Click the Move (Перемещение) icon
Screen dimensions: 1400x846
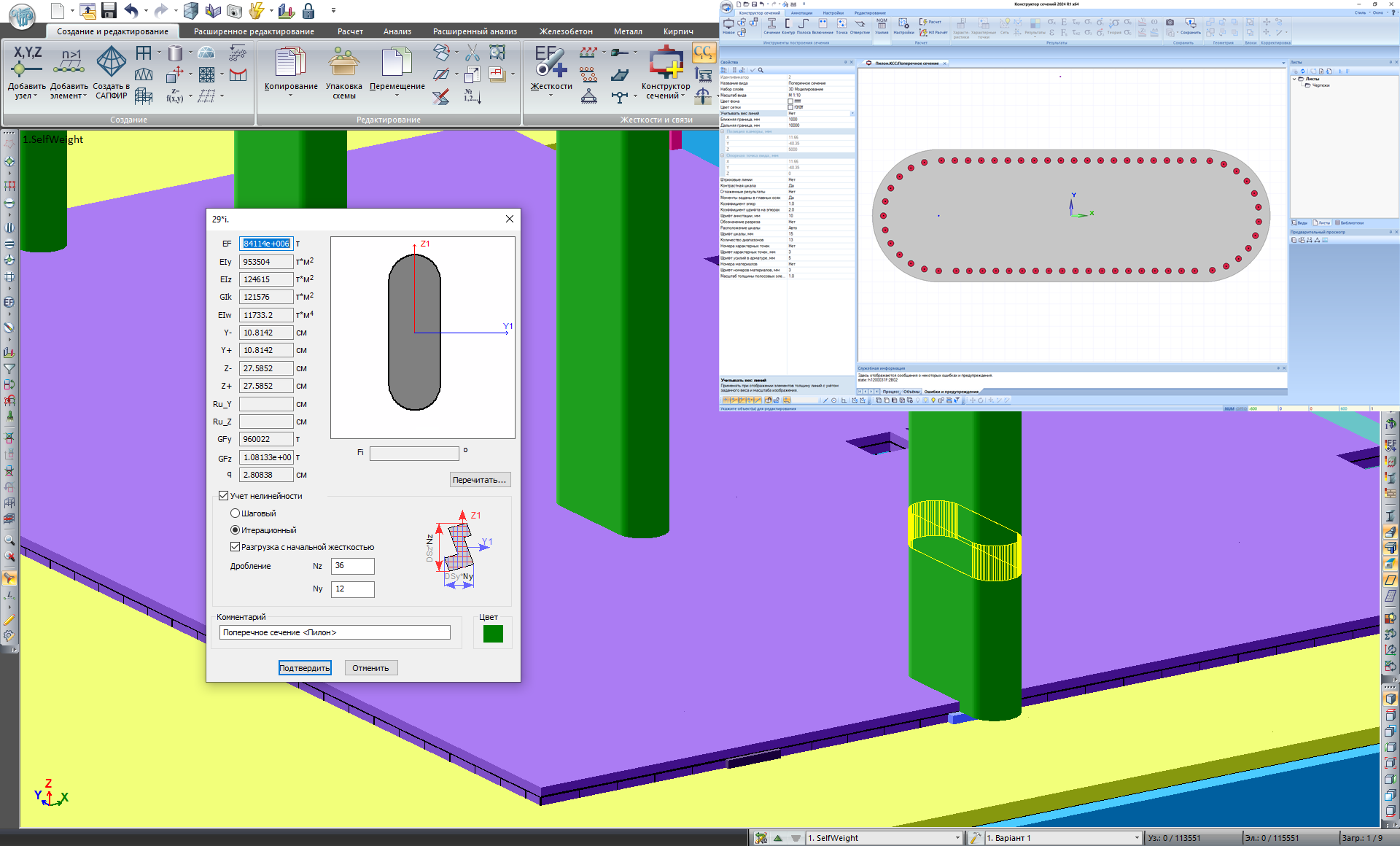coord(397,63)
